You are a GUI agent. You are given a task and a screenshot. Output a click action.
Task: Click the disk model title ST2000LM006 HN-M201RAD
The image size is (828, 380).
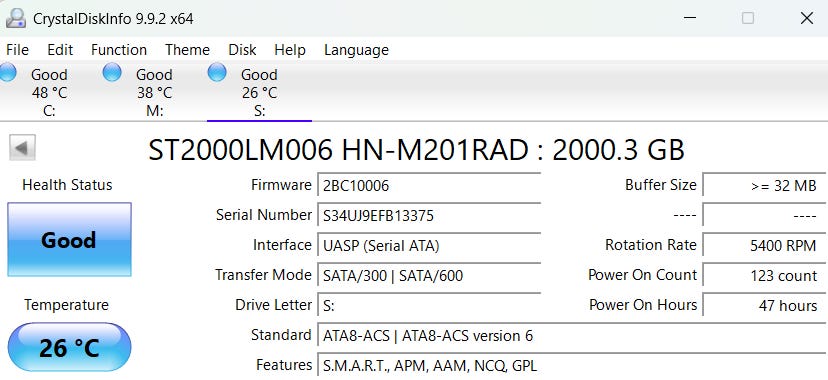tap(416, 150)
